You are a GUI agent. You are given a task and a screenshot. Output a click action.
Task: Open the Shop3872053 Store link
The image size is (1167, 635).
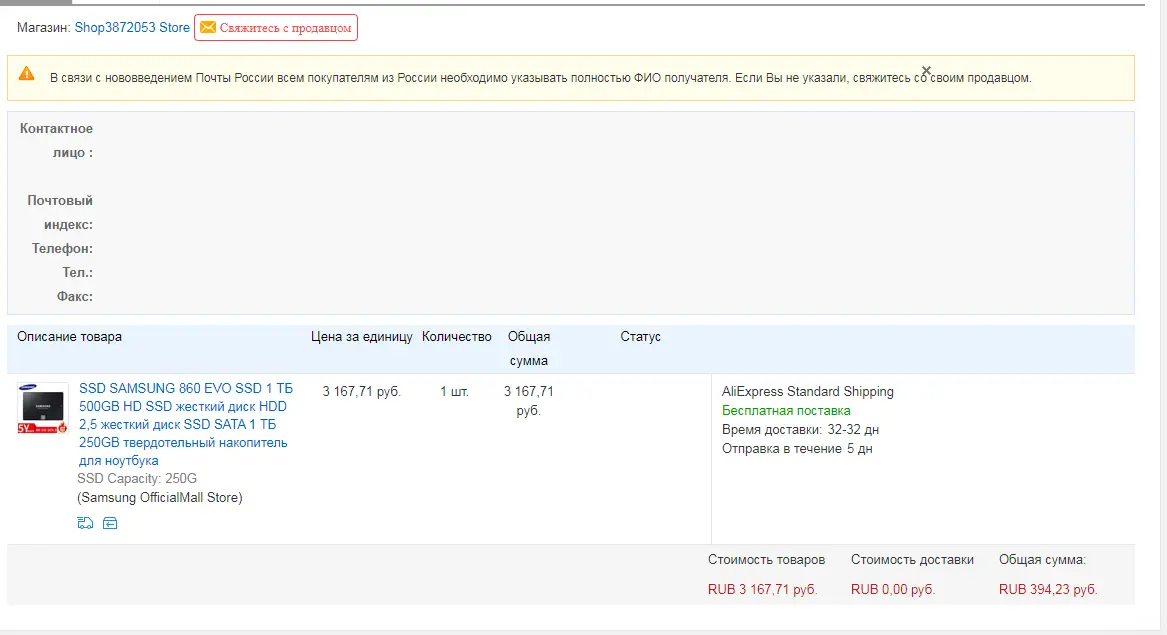[132, 28]
